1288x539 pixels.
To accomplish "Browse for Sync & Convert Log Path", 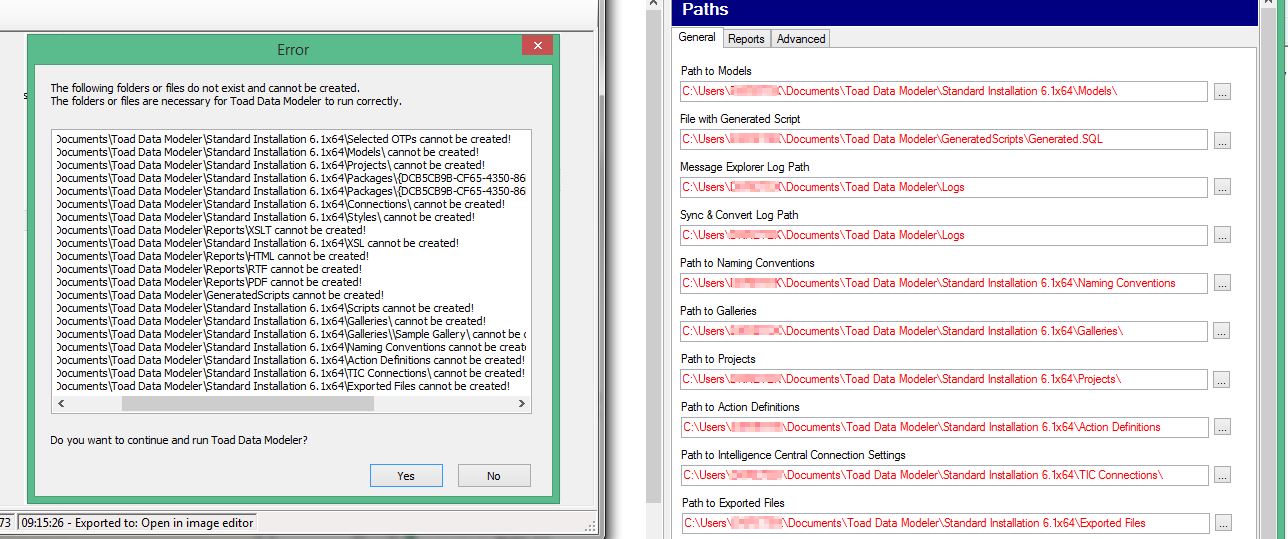I will coord(1222,235).
